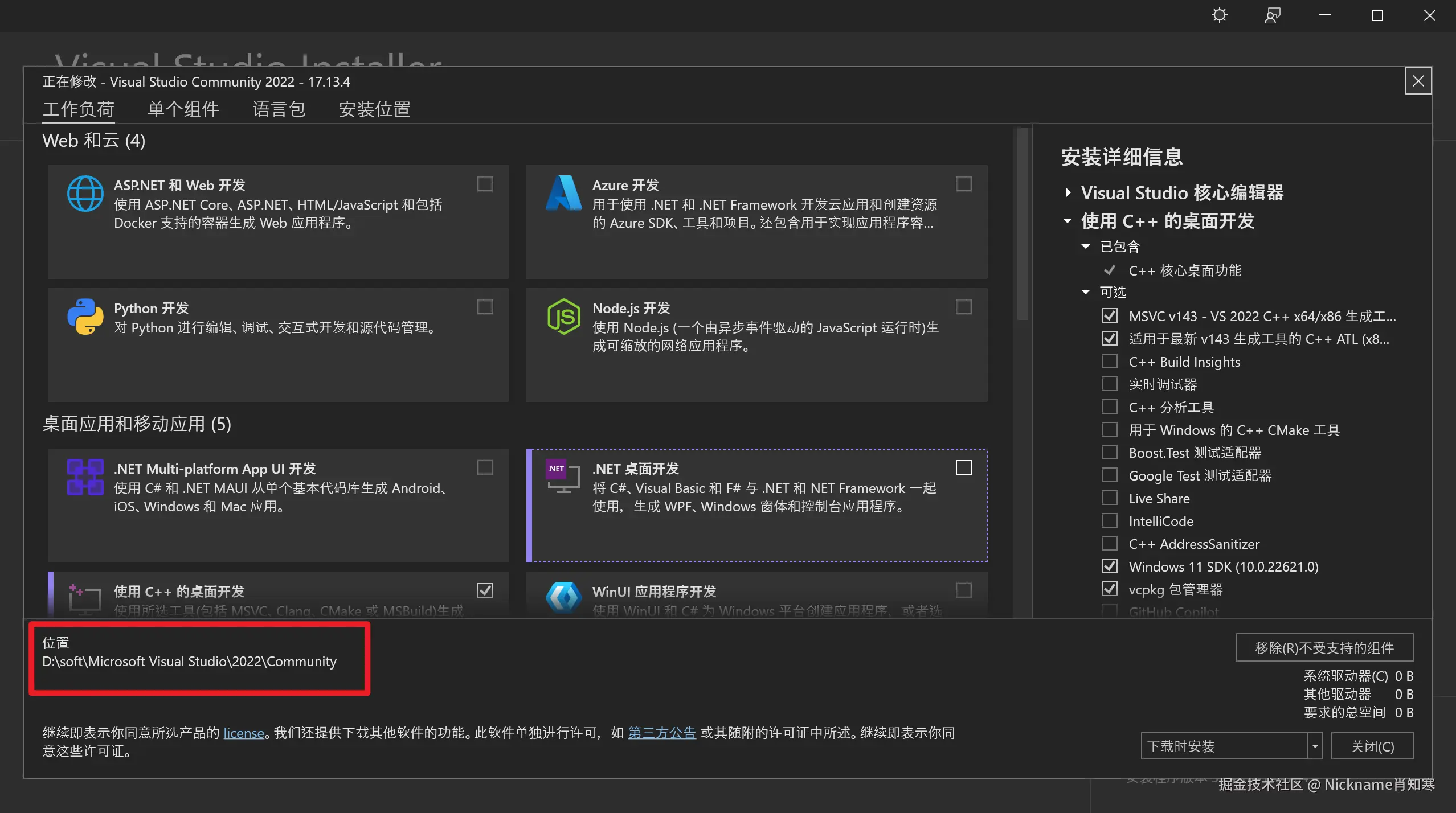
Task: Enable the ASP.NET and Web workload checkbox
Action: tap(485, 184)
